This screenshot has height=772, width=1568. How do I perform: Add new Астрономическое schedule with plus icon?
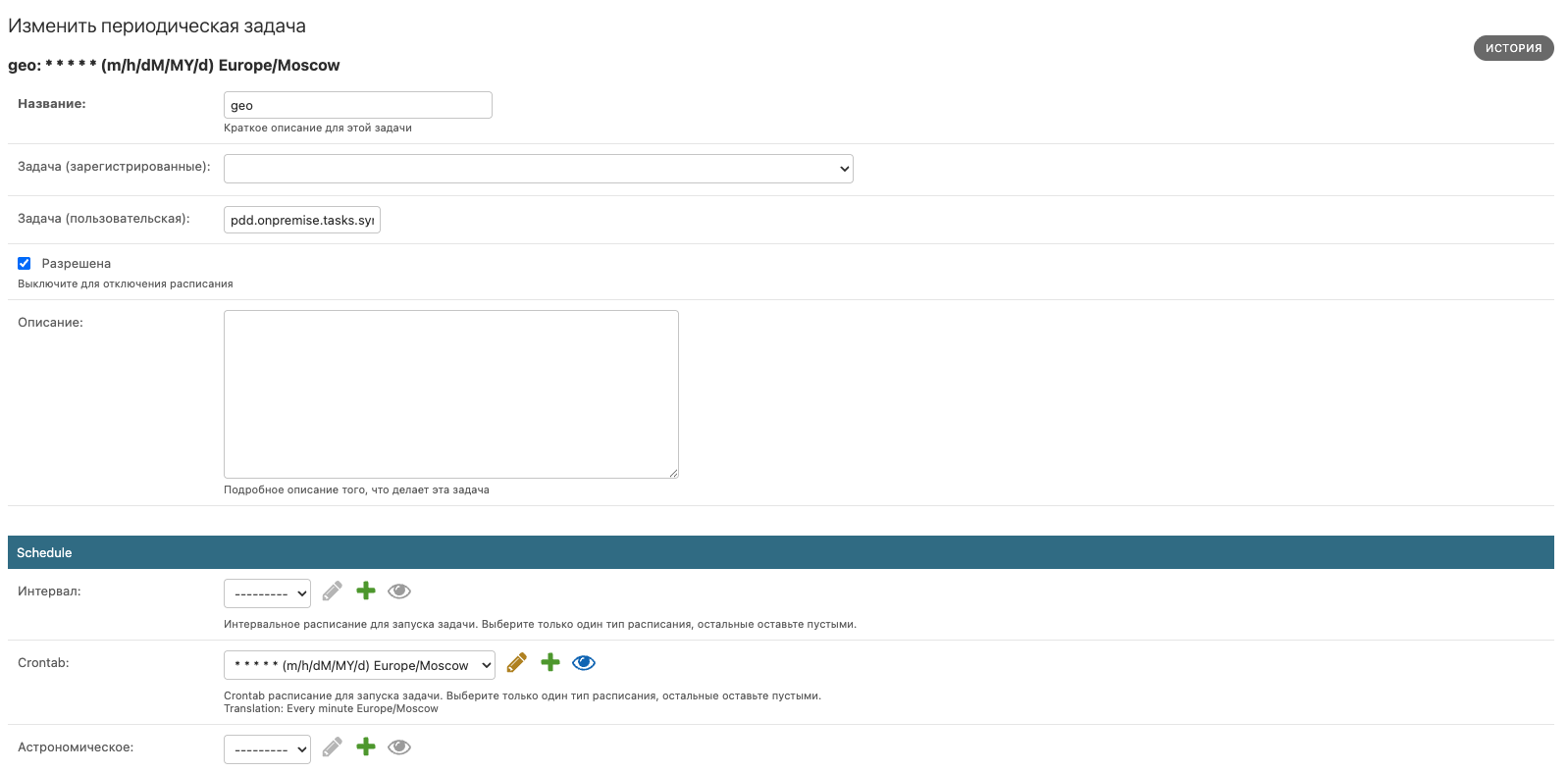366,746
